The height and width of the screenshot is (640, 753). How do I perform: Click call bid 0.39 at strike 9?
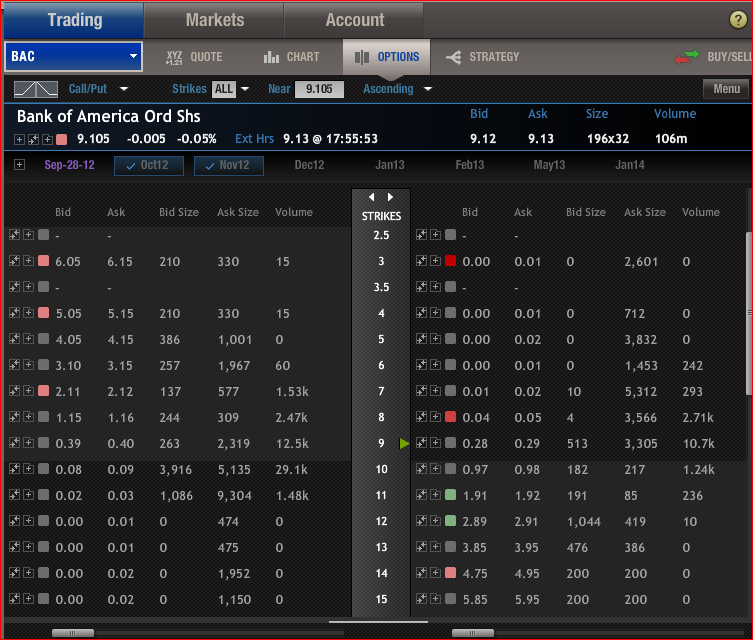[68, 443]
